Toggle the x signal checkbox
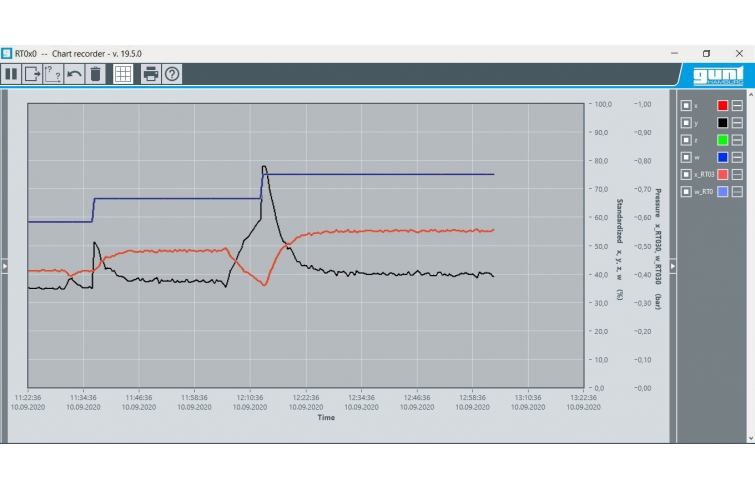Image resolution: width=755 pixels, height=488 pixels. [x=686, y=105]
